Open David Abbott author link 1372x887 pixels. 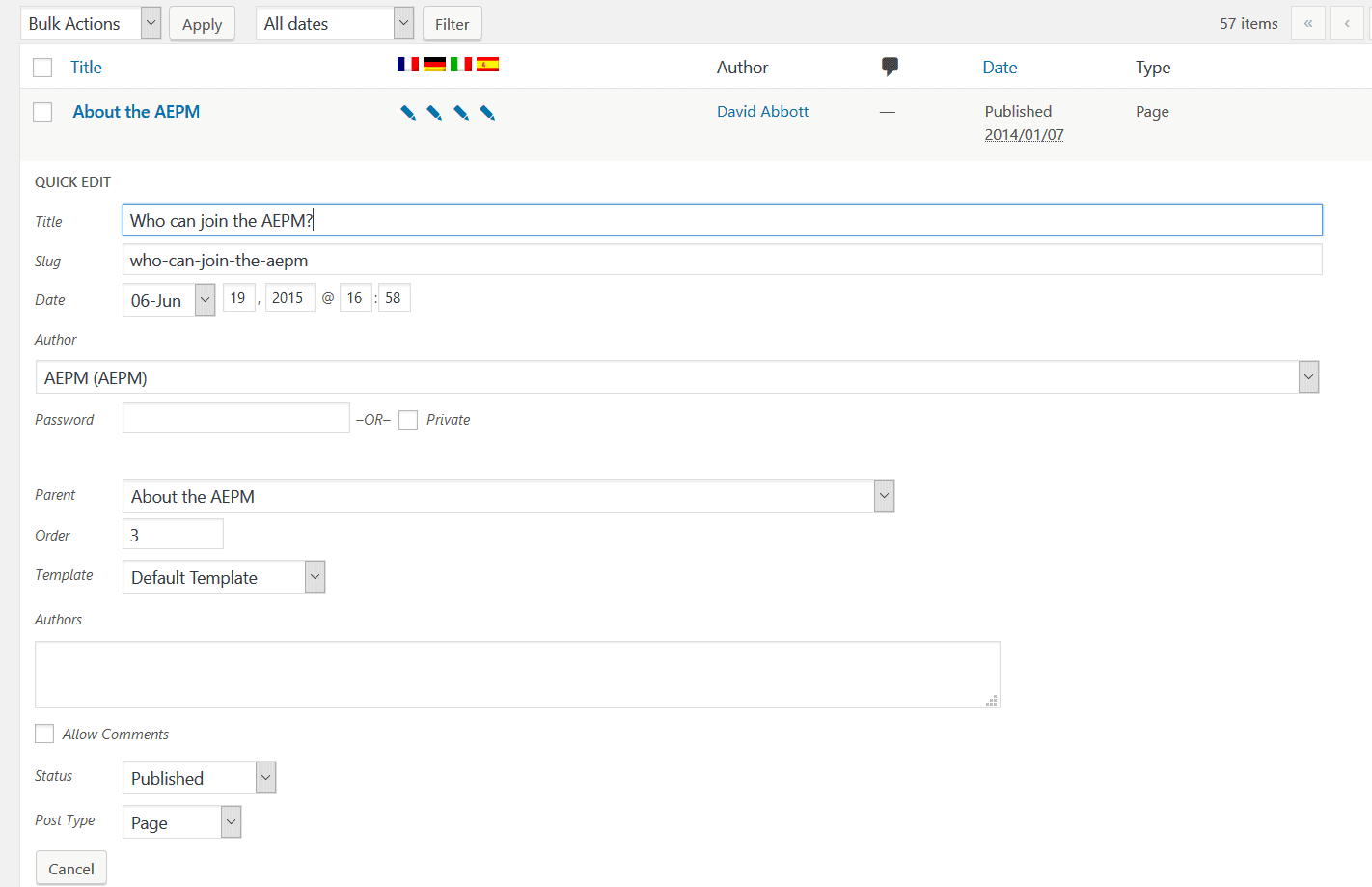[762, 112]
